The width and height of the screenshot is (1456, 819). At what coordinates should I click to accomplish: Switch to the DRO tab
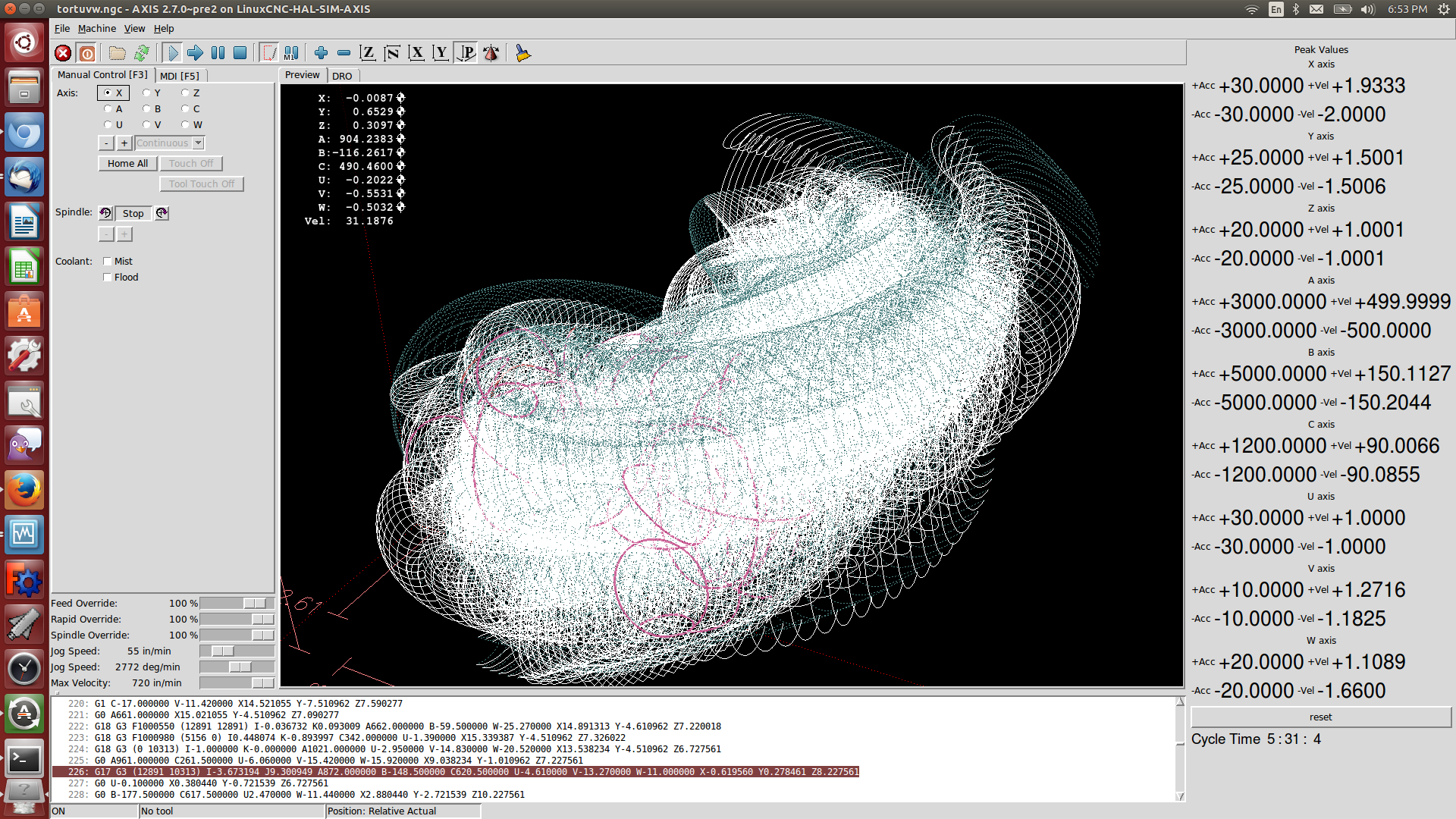[342, 76]
